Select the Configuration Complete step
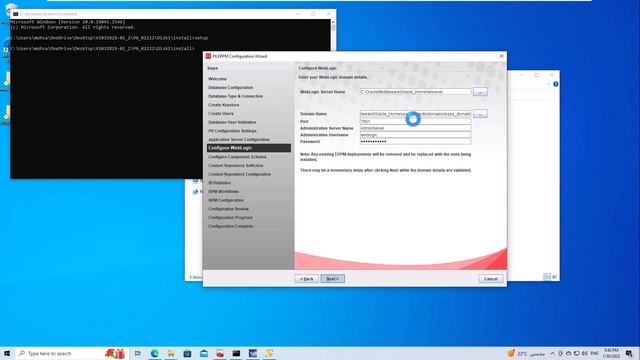The image size is (640, 360). click(x=231, y=226)
